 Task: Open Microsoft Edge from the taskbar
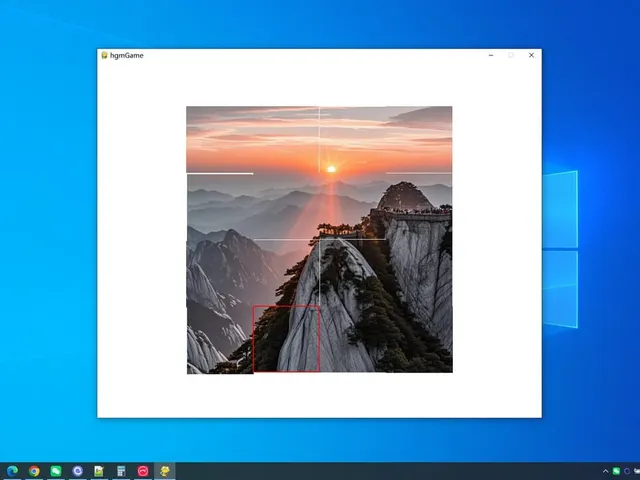coord(12,471)
